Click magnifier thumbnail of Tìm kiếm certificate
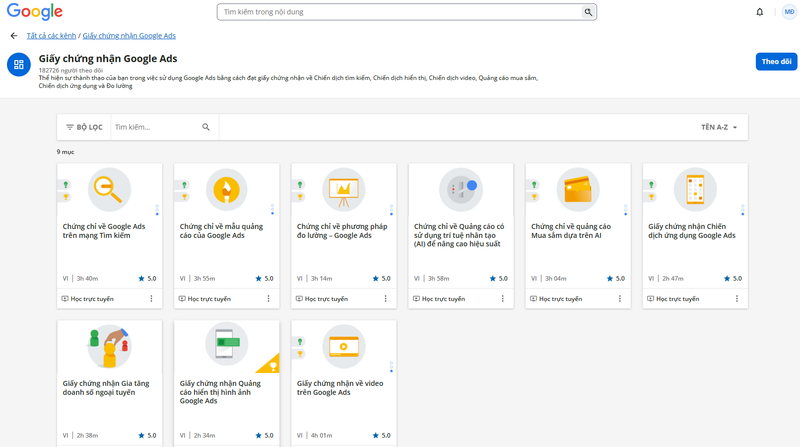 pyautogui.click(x=109, y=189)
